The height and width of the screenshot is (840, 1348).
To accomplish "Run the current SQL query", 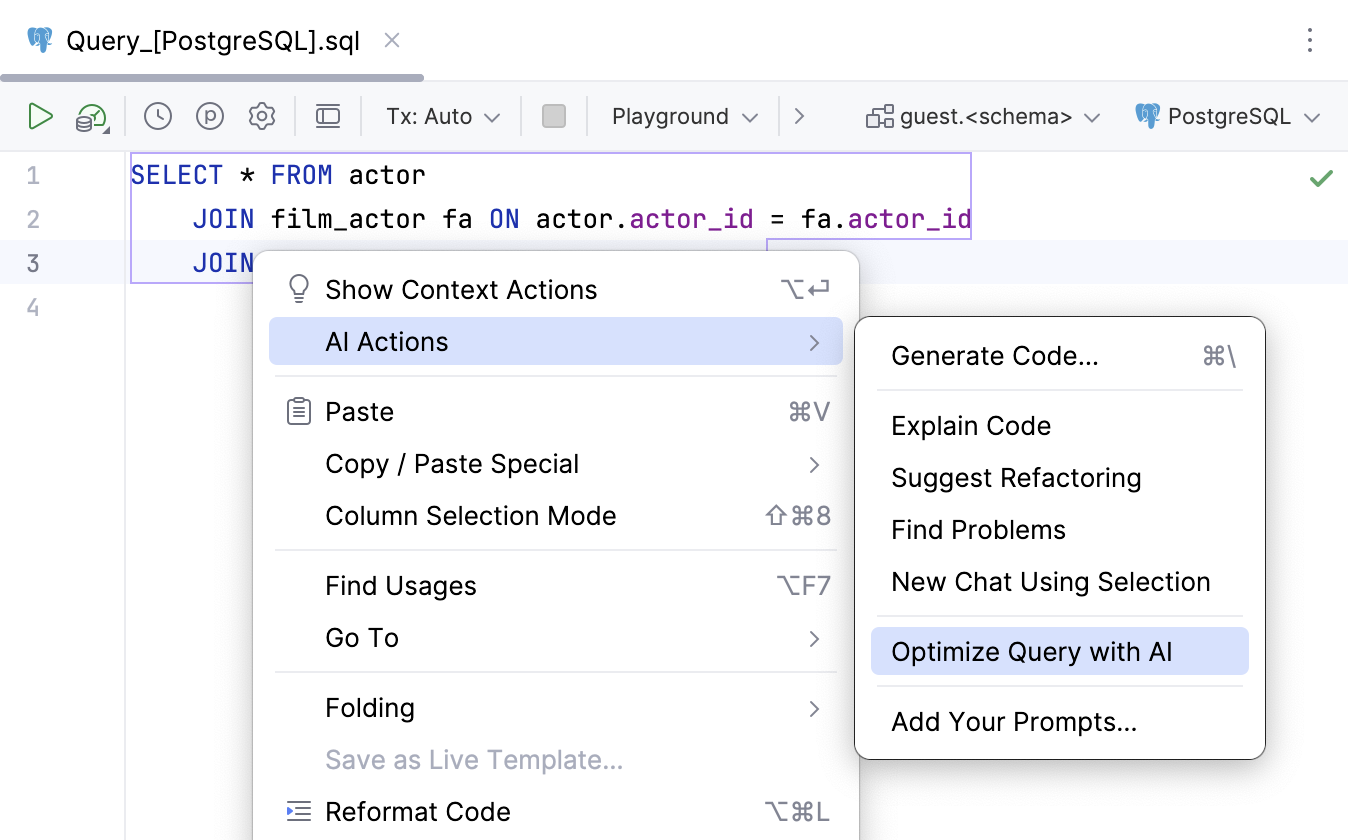I will [41, 116].
